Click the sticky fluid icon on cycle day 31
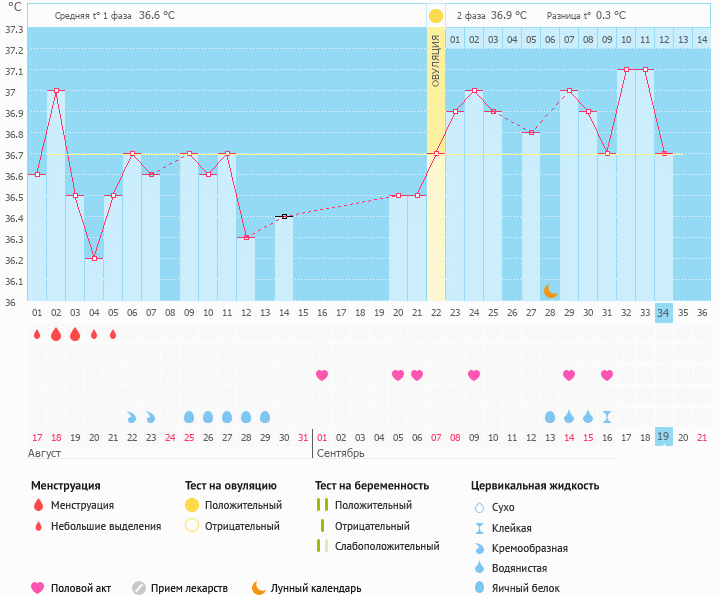The width and height of the screenshot is (720, 595). 607,416
